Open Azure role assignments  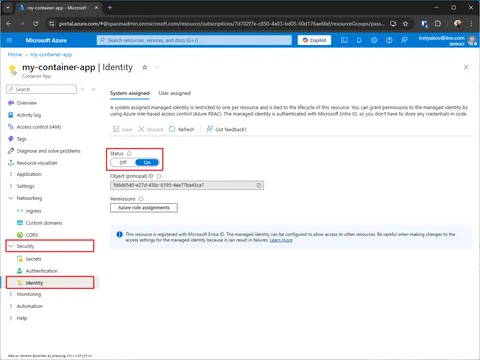point(144,208)
